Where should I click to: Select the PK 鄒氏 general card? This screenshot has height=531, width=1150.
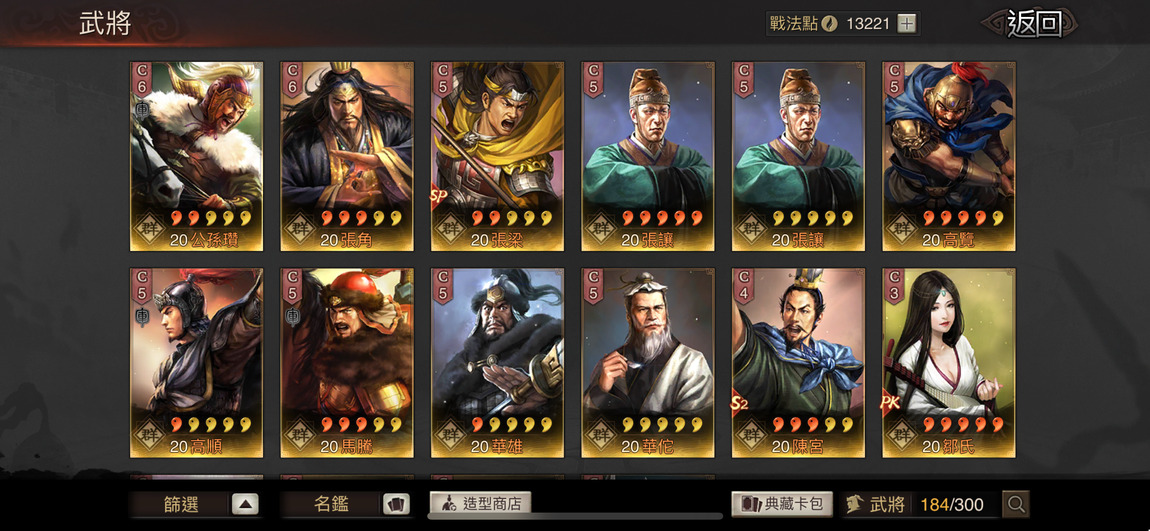coord(949,362)
